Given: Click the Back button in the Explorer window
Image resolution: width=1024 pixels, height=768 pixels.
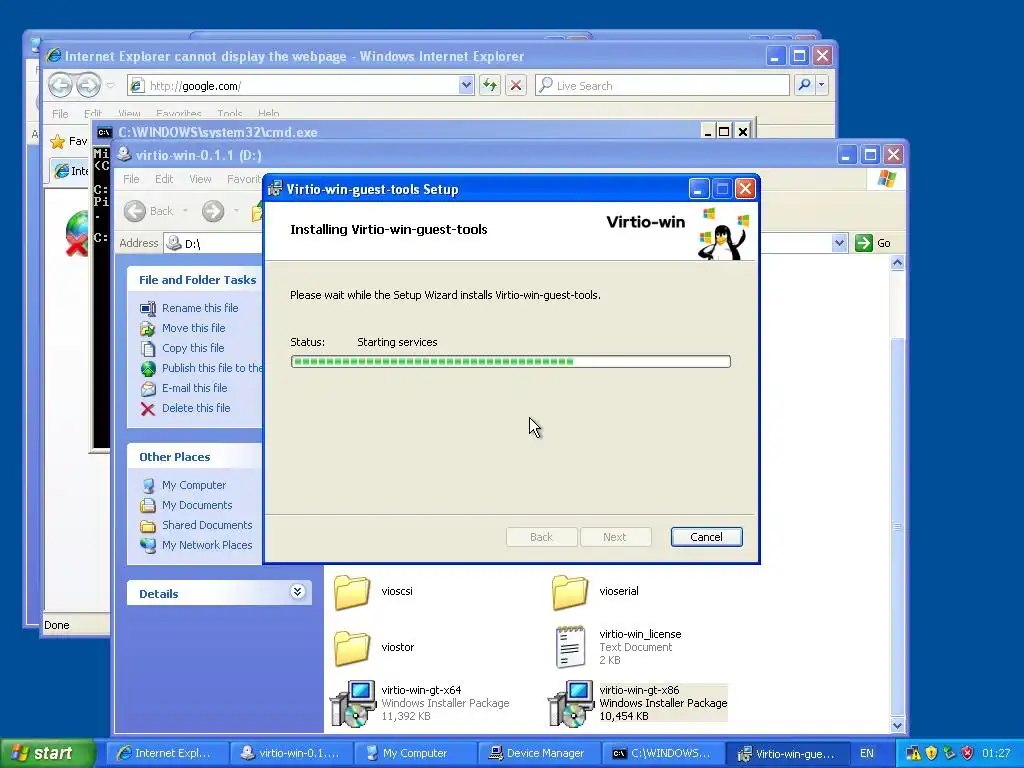Looking at the screenshot, I should point(149,211).
